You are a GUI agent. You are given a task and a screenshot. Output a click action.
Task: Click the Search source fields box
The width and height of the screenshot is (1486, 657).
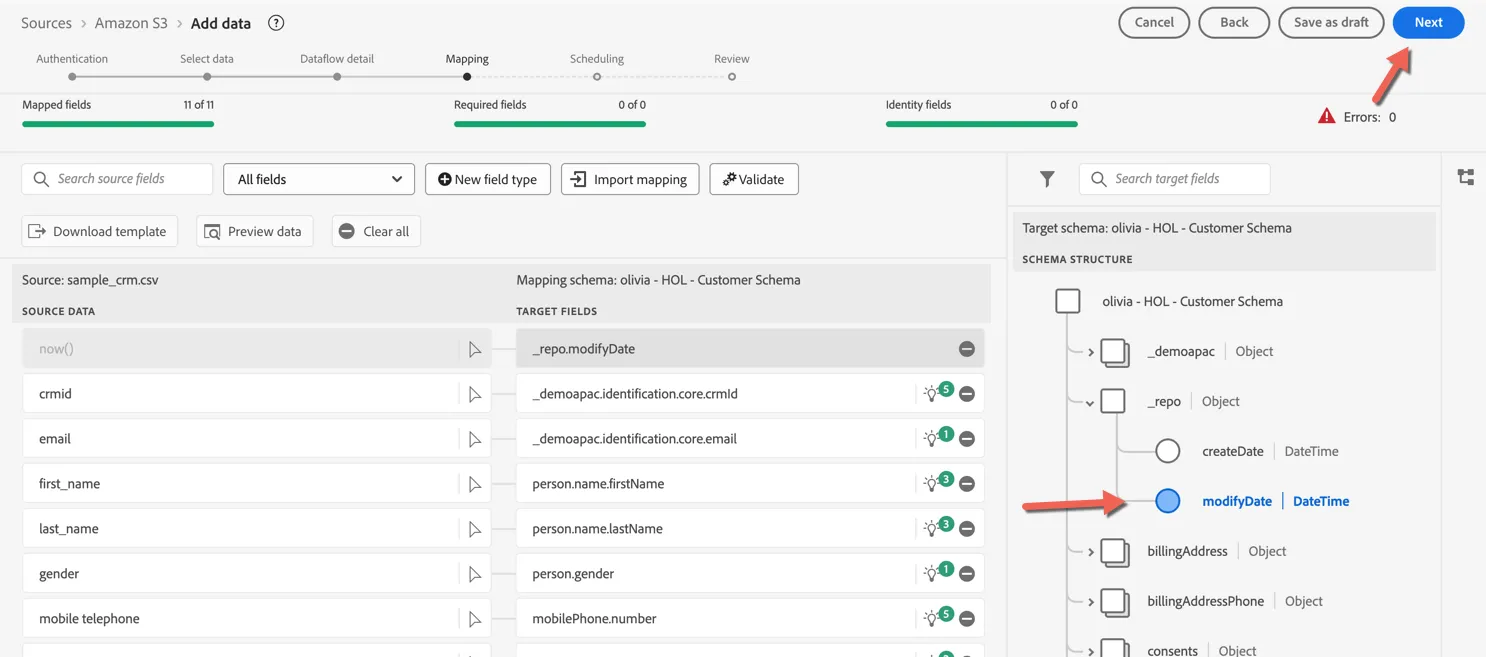[117, 179]
